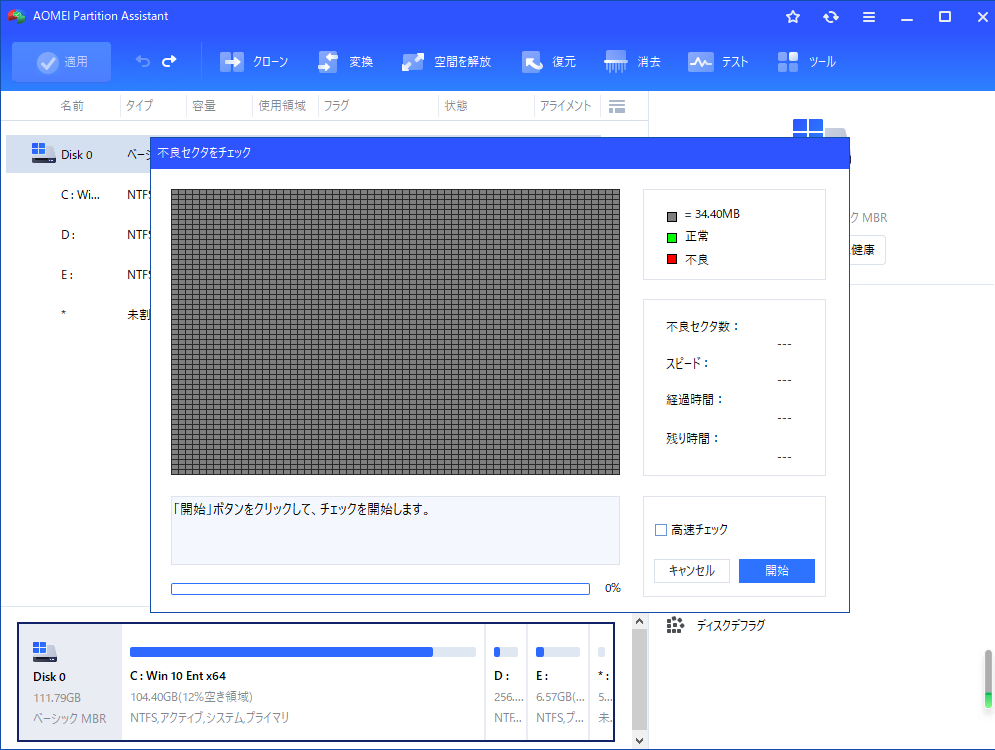Screen dimensions: 995x750
Task: Click the right panel vertical scrollbar
Action: pyautogui.click(x=987, y=679)
